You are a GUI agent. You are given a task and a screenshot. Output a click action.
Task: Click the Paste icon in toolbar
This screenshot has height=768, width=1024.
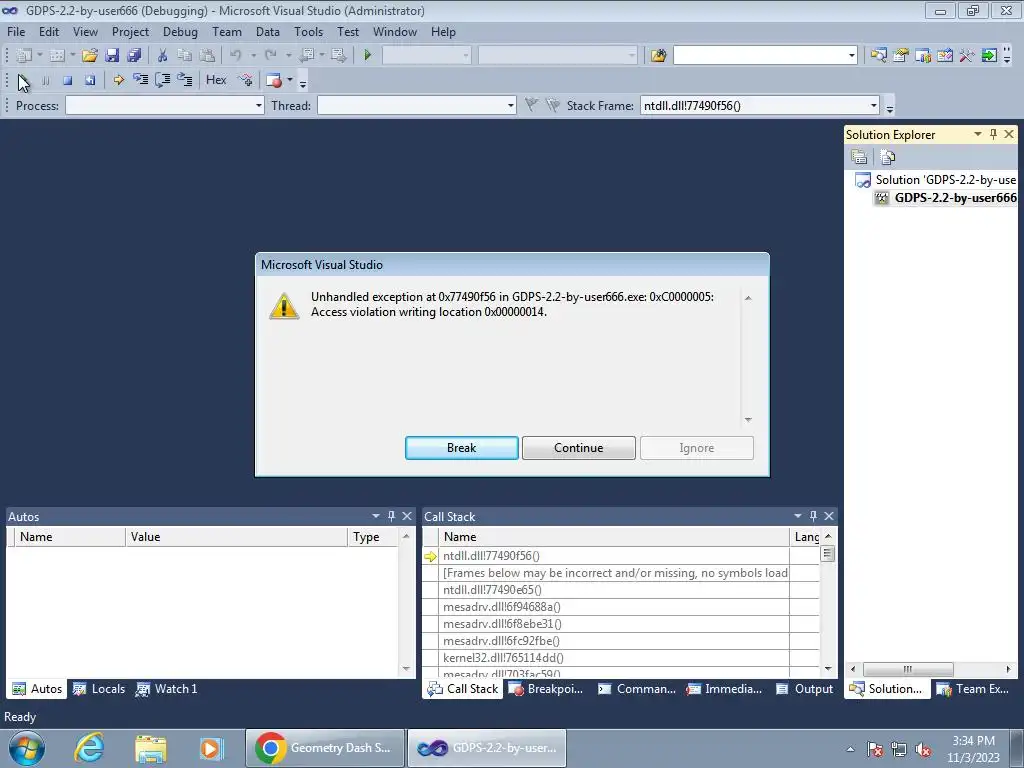pos(207,56)
